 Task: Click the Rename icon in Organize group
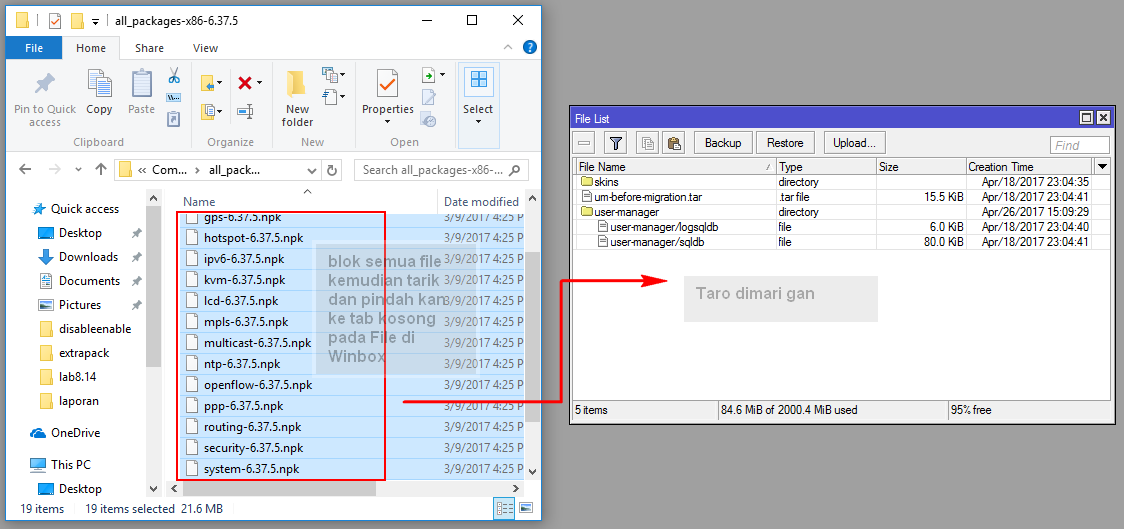click(245, 111)
